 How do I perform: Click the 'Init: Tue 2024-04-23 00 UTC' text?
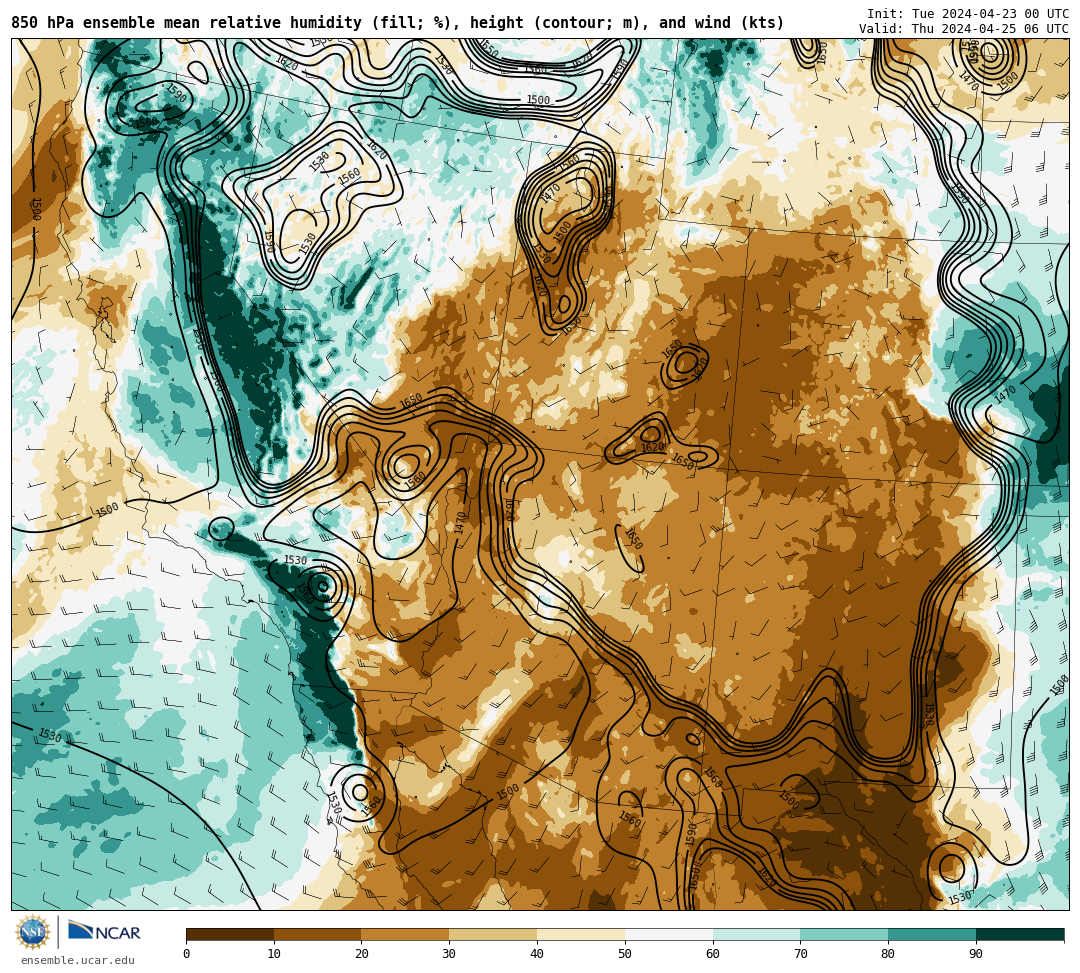pos(968,14)
